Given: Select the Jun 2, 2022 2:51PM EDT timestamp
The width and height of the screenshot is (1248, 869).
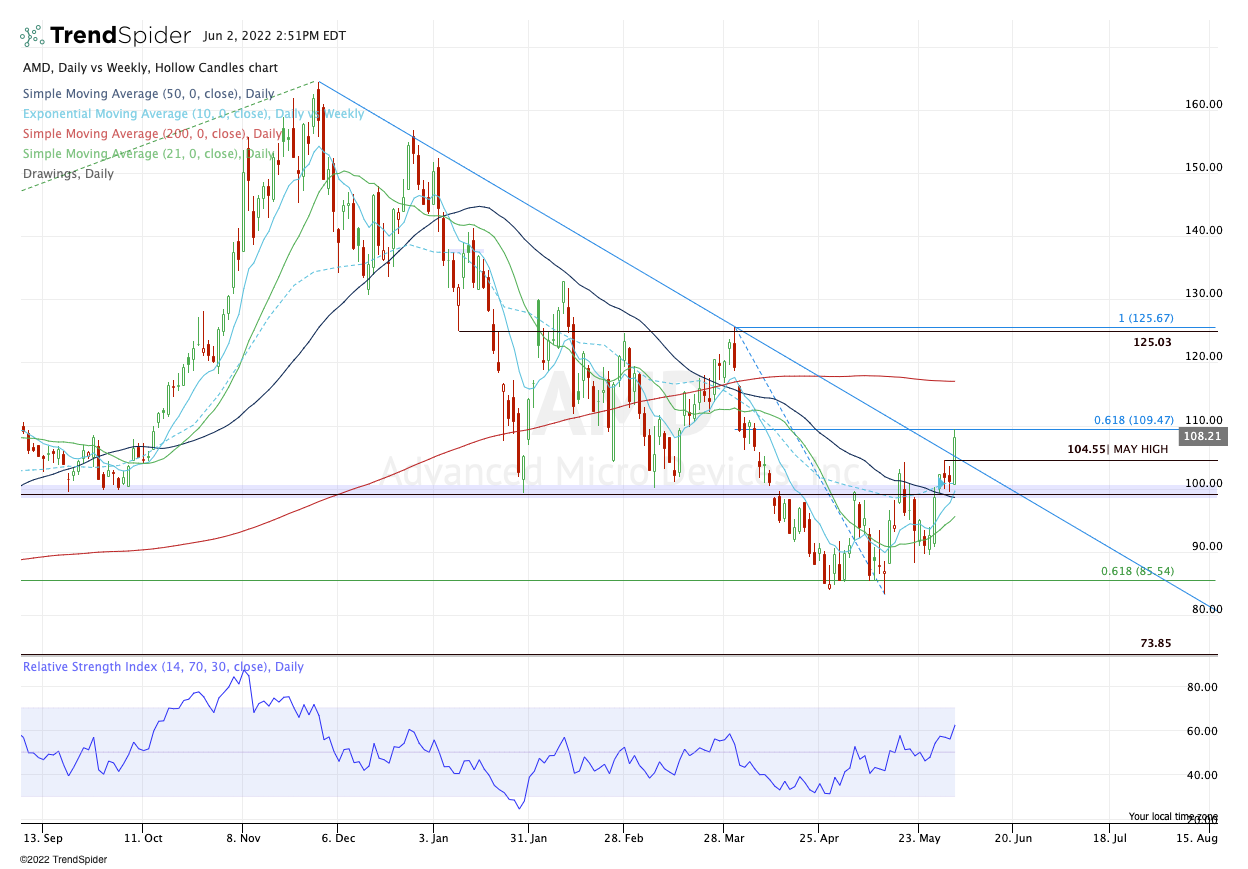Looking at the screenshot, I should [x=274, y=36].
